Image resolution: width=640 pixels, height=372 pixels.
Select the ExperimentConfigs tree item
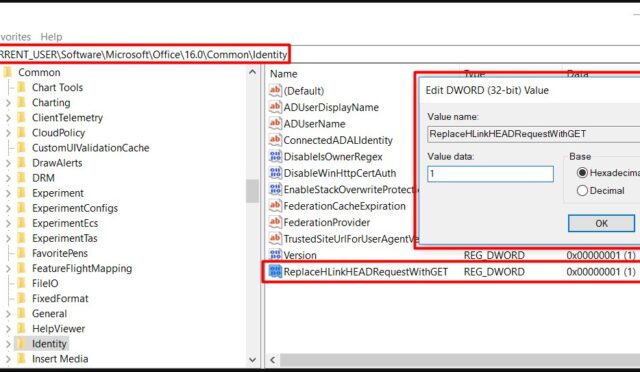click(x=75, y=208)
